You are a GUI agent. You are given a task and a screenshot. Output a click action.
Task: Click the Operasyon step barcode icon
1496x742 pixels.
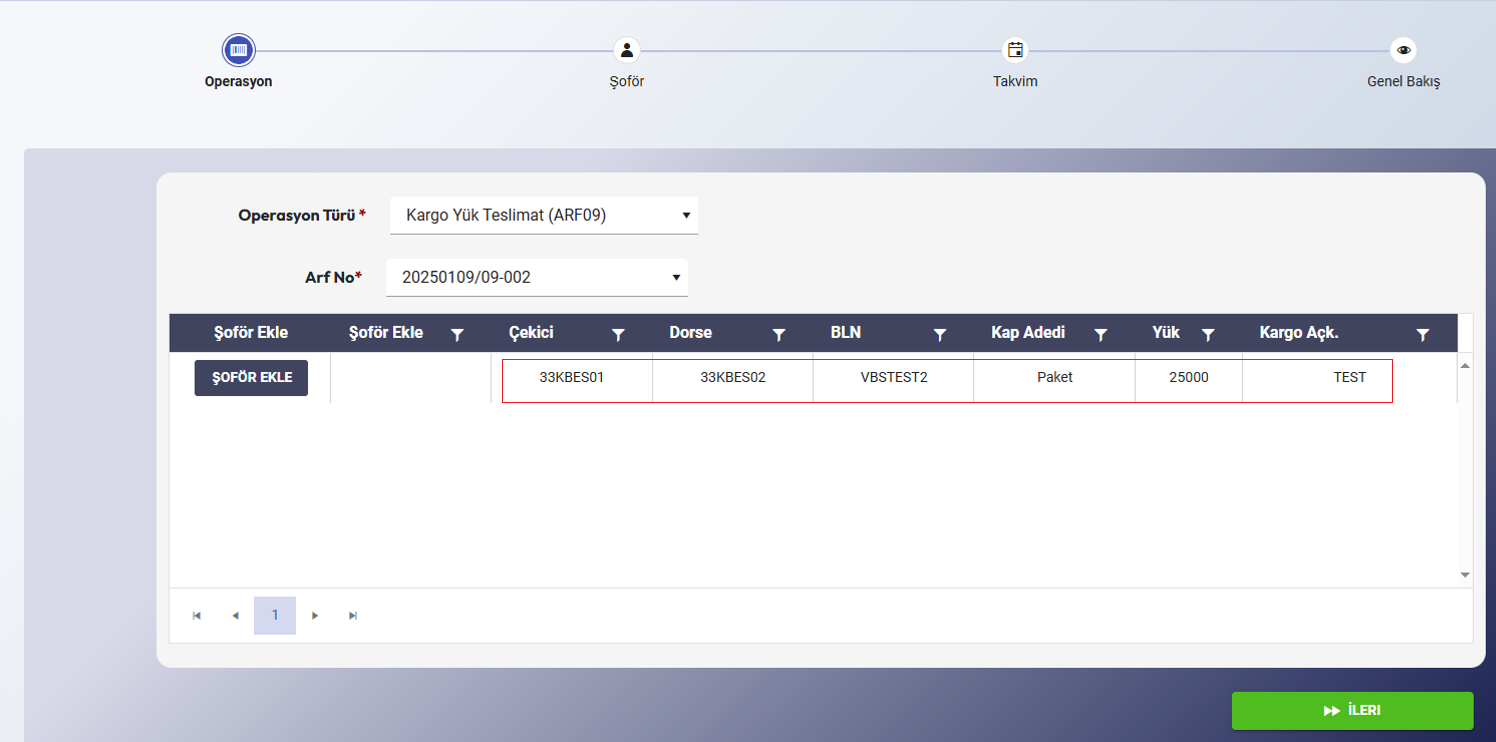click(x=239, y=50)
